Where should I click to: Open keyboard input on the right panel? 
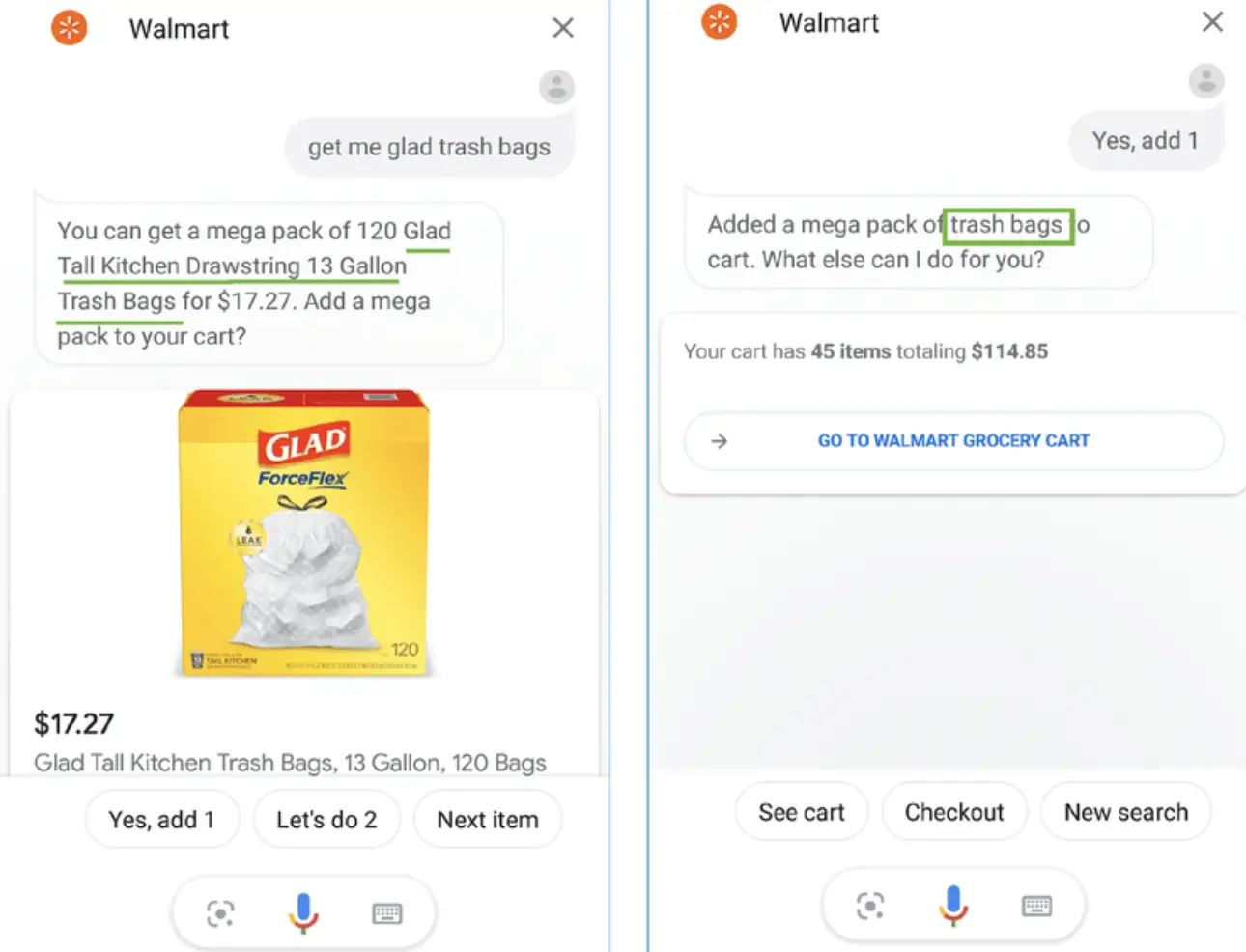1037,906
